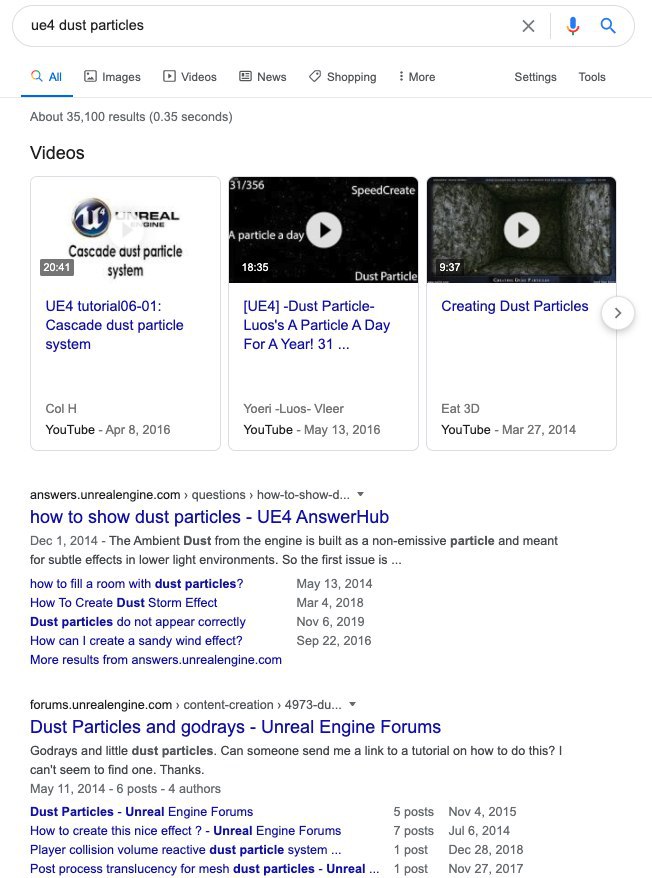
Task: Click inside the search box with ue4 dust particles
Action: point(269,26)
